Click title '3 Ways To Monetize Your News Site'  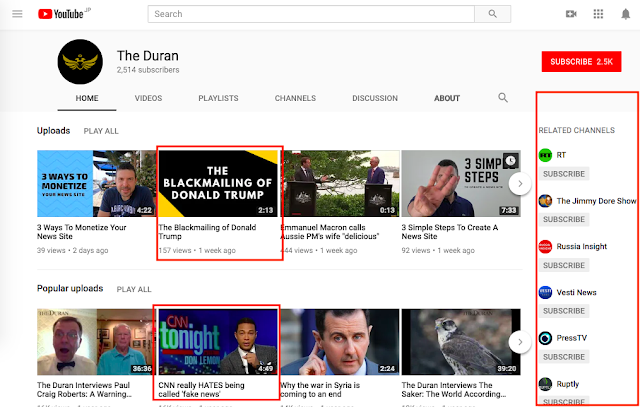pos(82,232)
